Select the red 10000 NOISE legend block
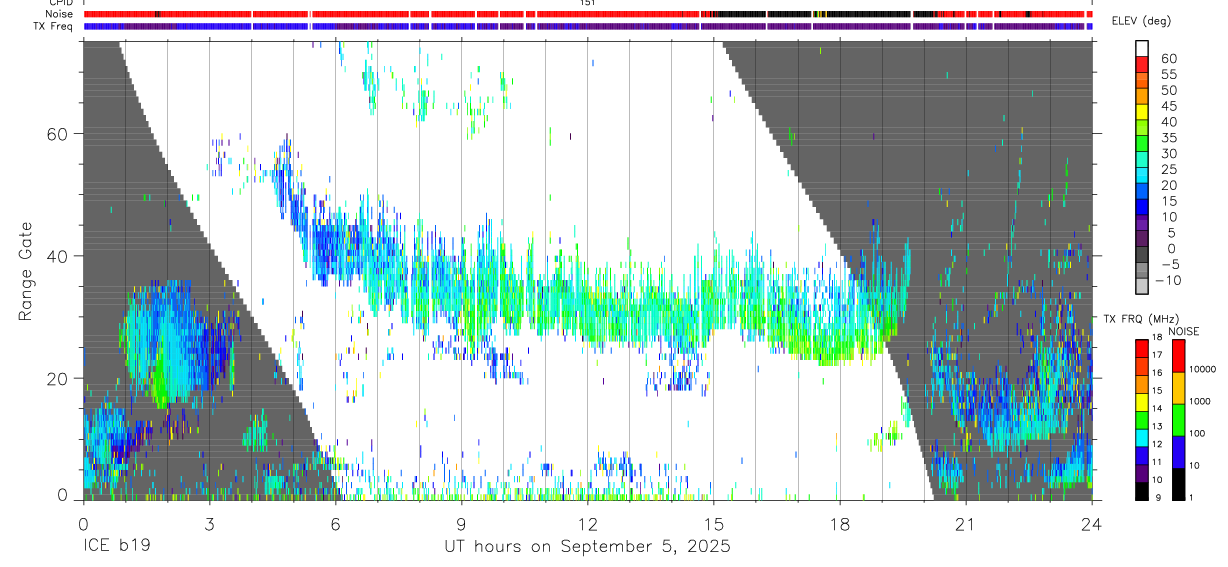Image resolution: width=1228 pixels, height=567 pixels. click(x=1178, y=356)
